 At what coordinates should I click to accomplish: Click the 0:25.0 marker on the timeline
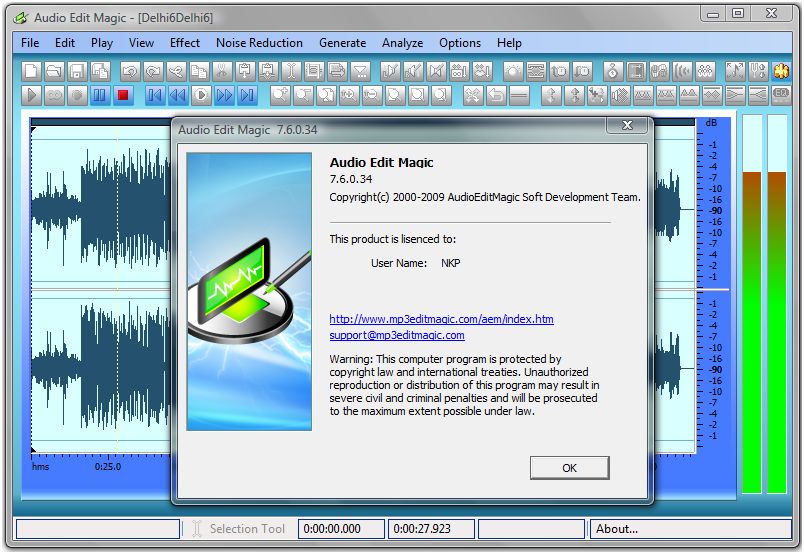pos(108,467)
